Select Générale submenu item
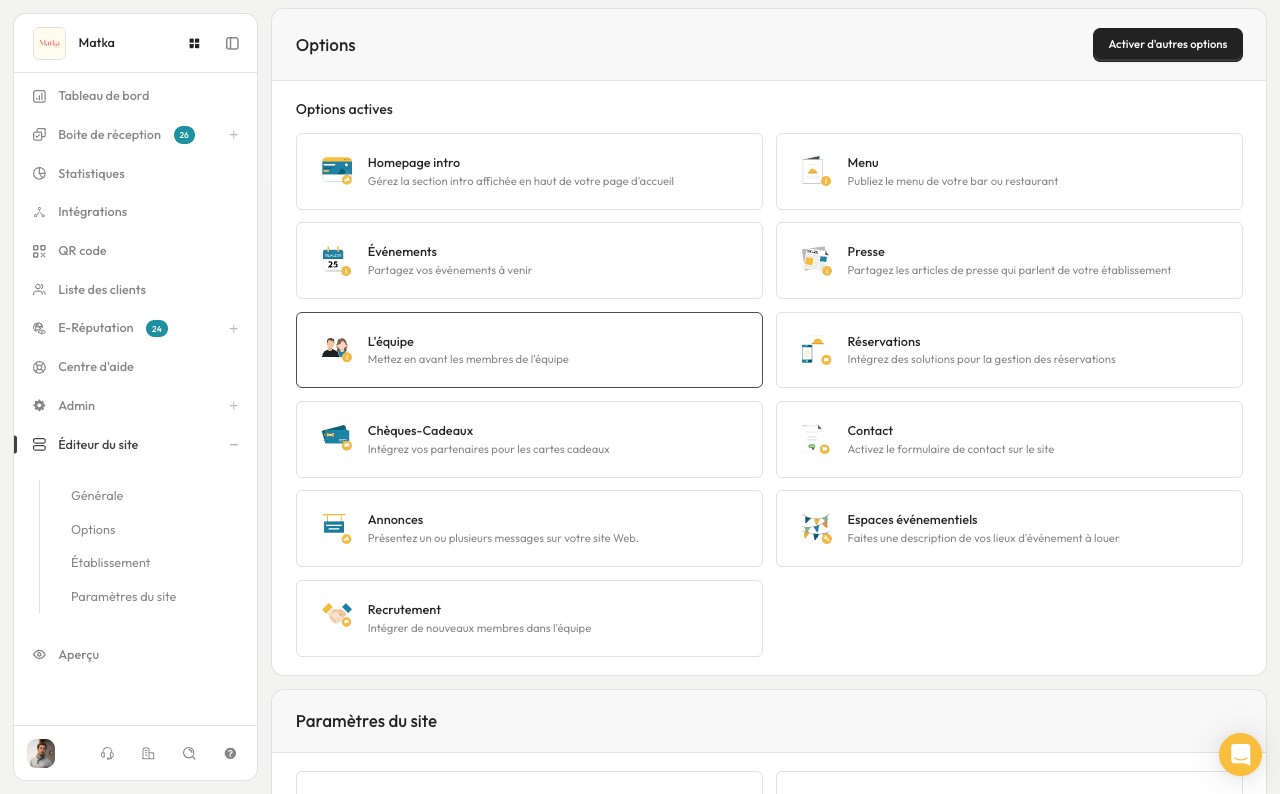1280x794 pixels. coord(97,496)
